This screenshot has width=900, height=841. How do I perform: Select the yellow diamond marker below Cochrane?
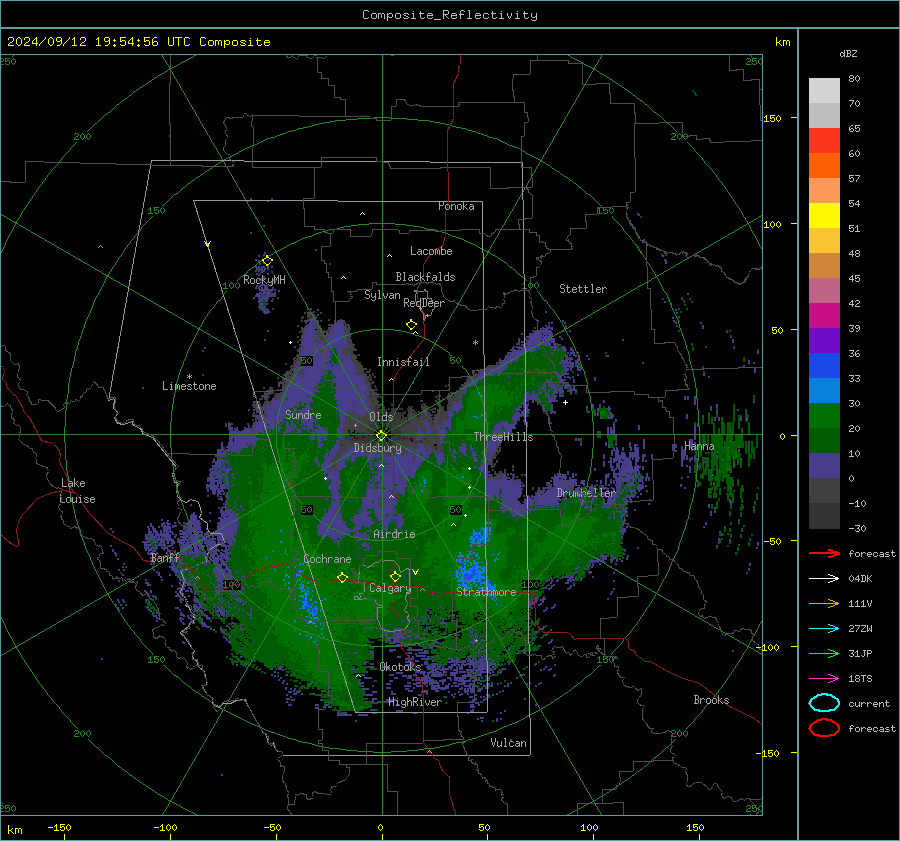342,577
